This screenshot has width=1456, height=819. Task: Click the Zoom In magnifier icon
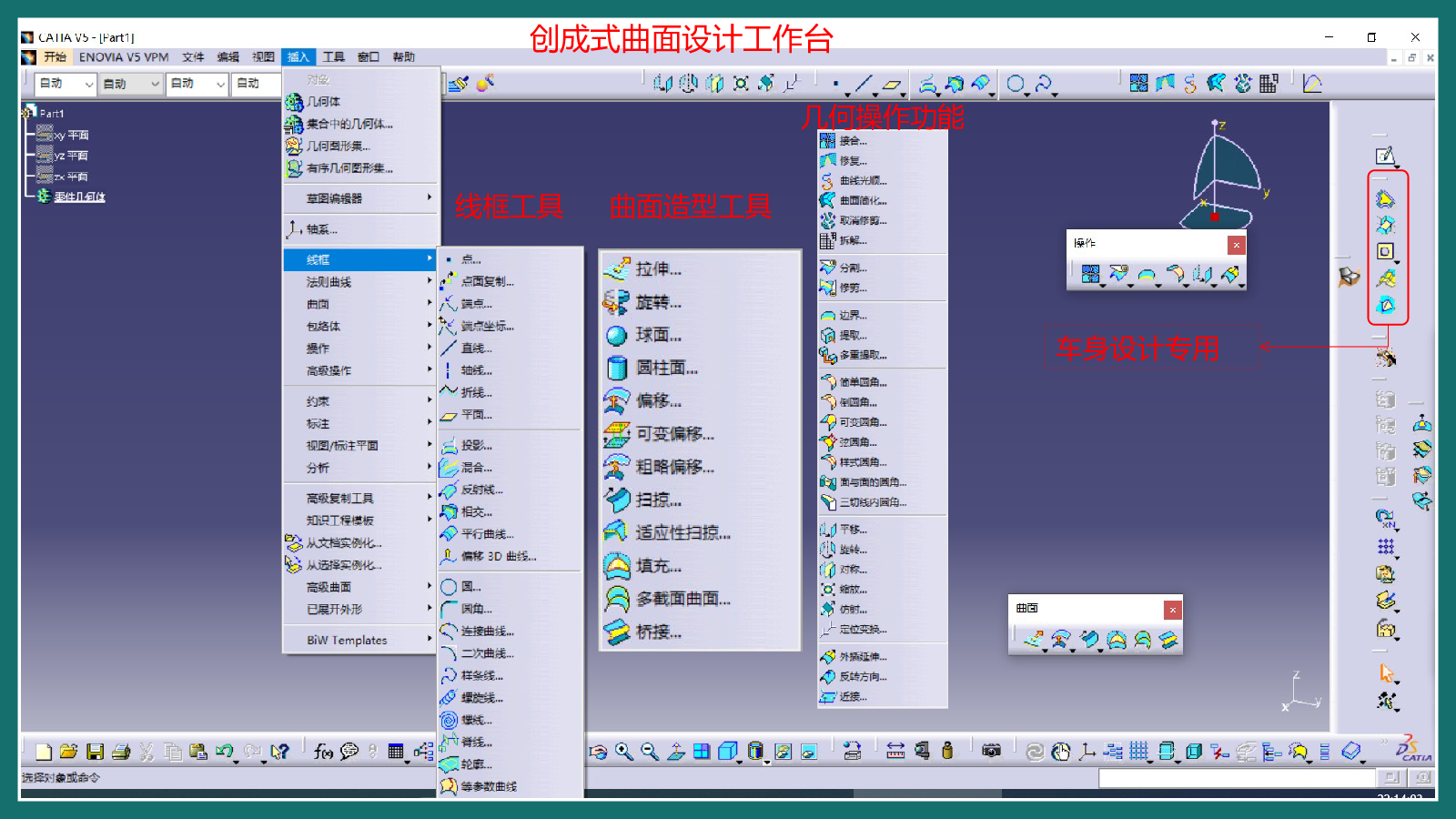[x=623, y=752]
